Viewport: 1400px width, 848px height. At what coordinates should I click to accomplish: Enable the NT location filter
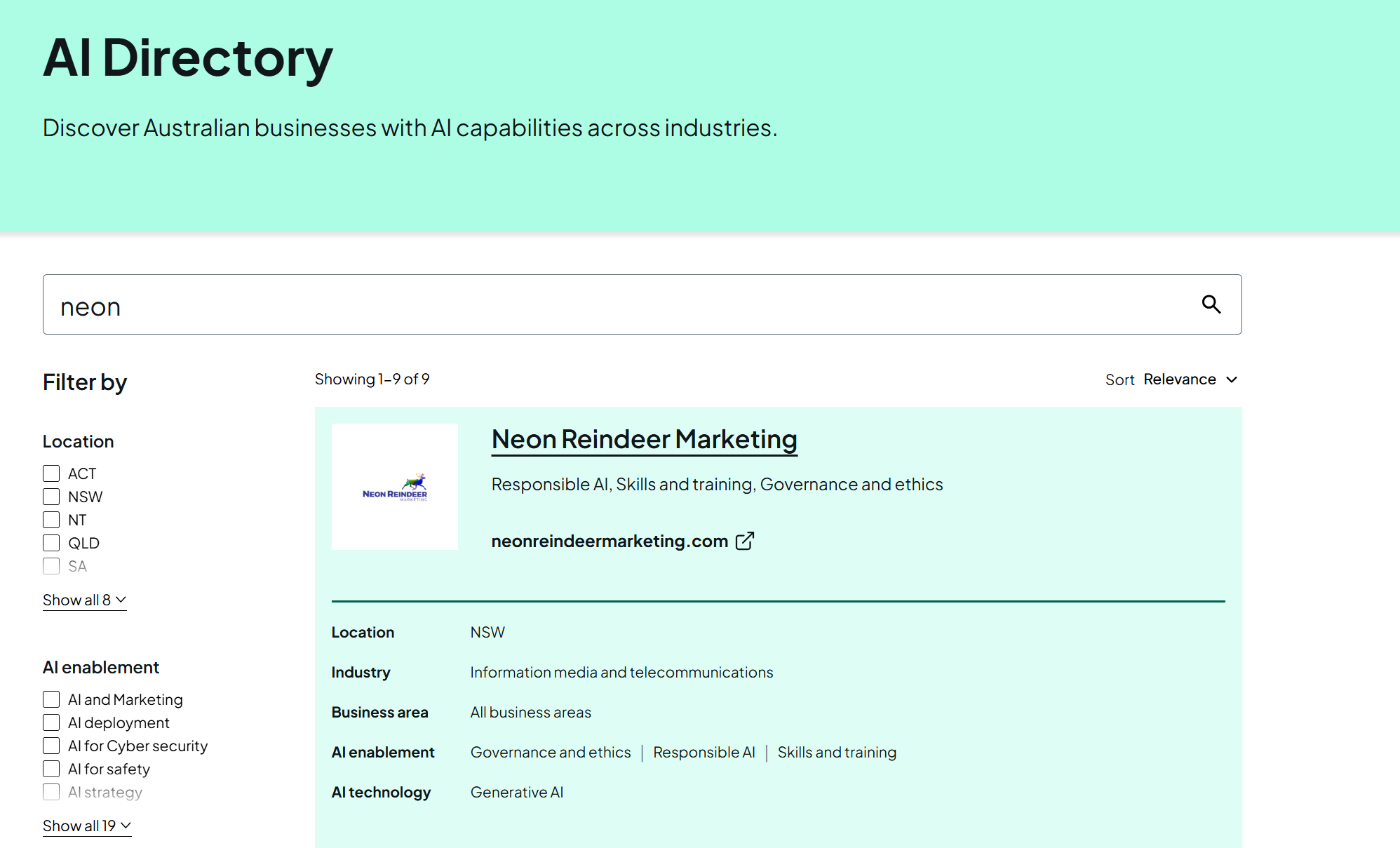pos(51,520)
